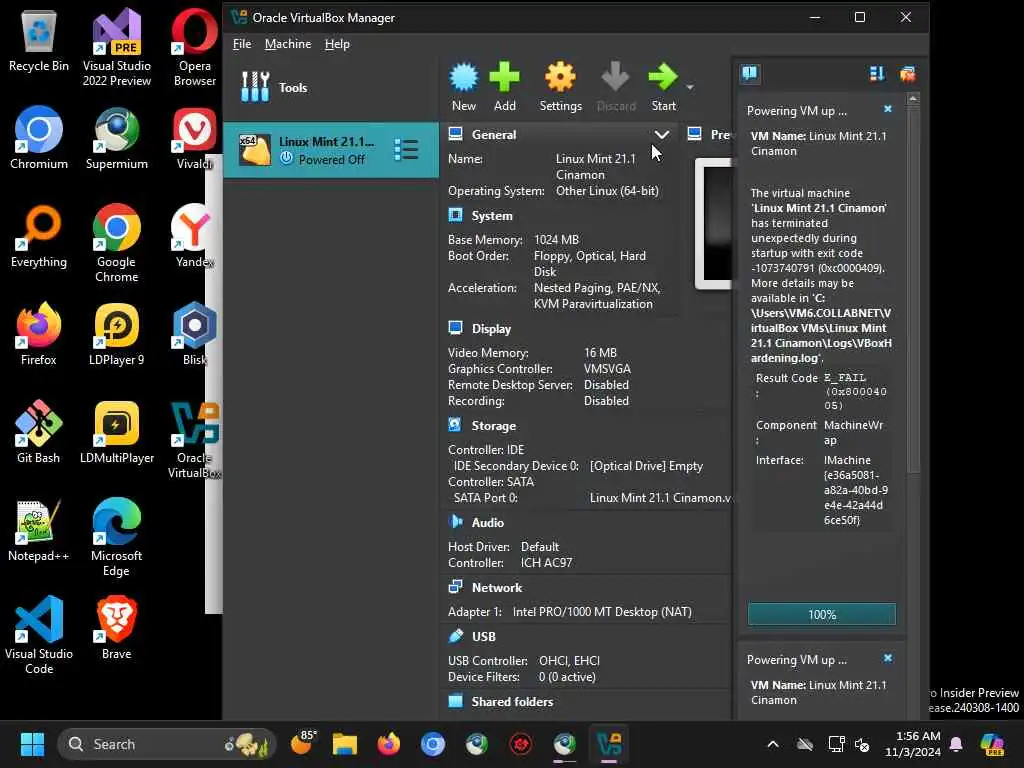Open Everything desktop icon

tap(39, 236)
